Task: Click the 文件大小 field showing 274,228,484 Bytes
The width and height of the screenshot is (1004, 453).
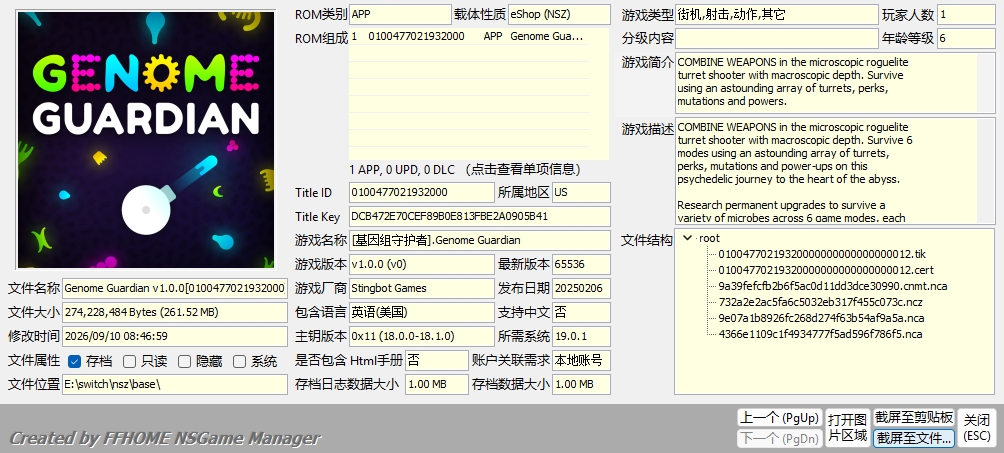Action: (x=175, y=313)
